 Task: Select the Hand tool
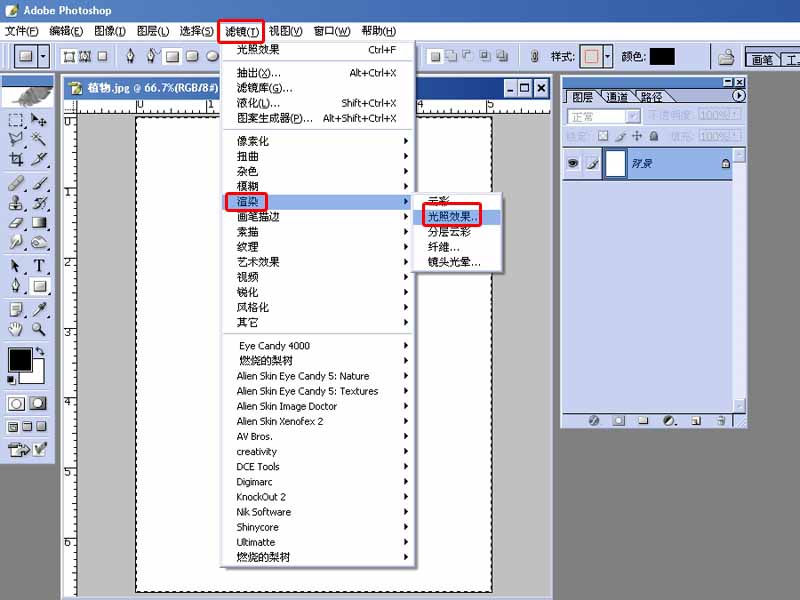click(x=16, y=329)
